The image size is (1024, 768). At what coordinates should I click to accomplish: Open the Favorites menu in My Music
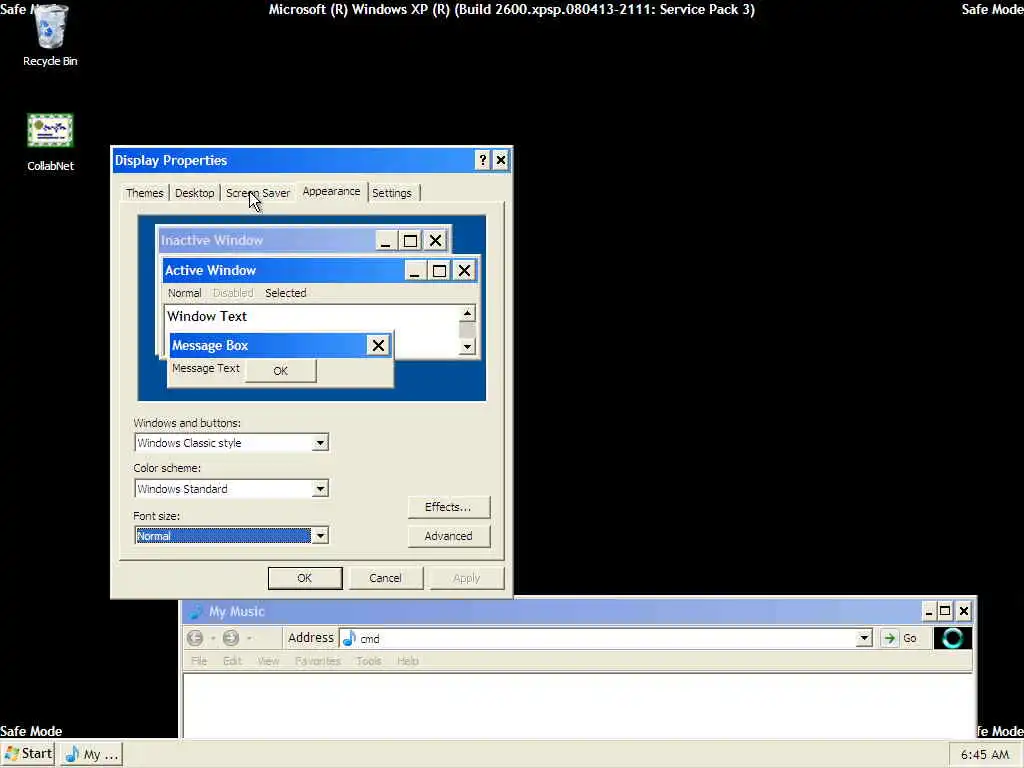click(318, 661)
